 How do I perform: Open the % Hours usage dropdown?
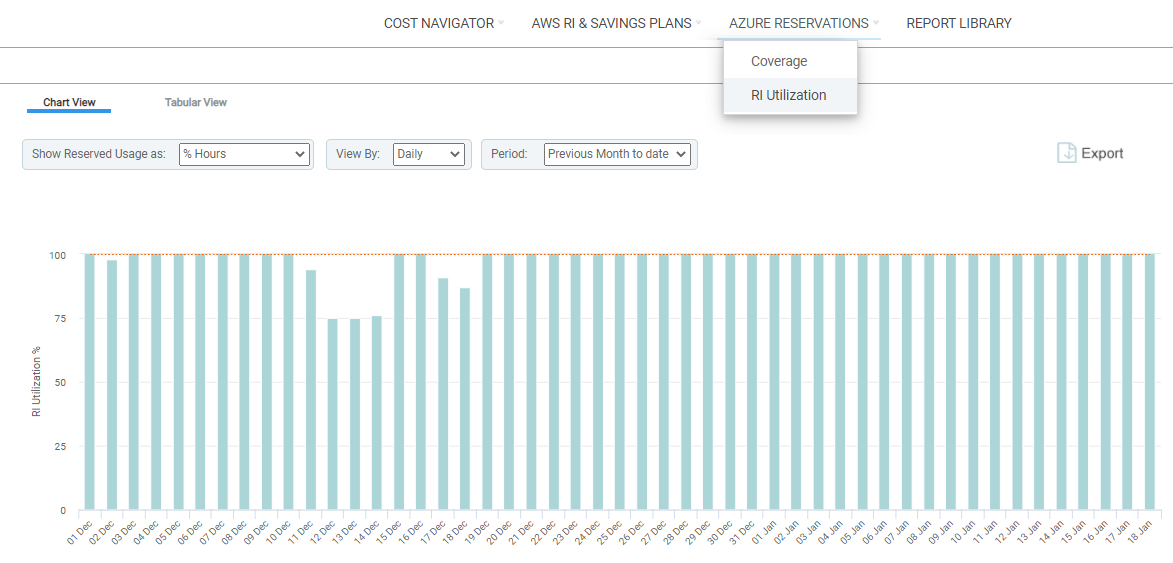coord(244,154)
